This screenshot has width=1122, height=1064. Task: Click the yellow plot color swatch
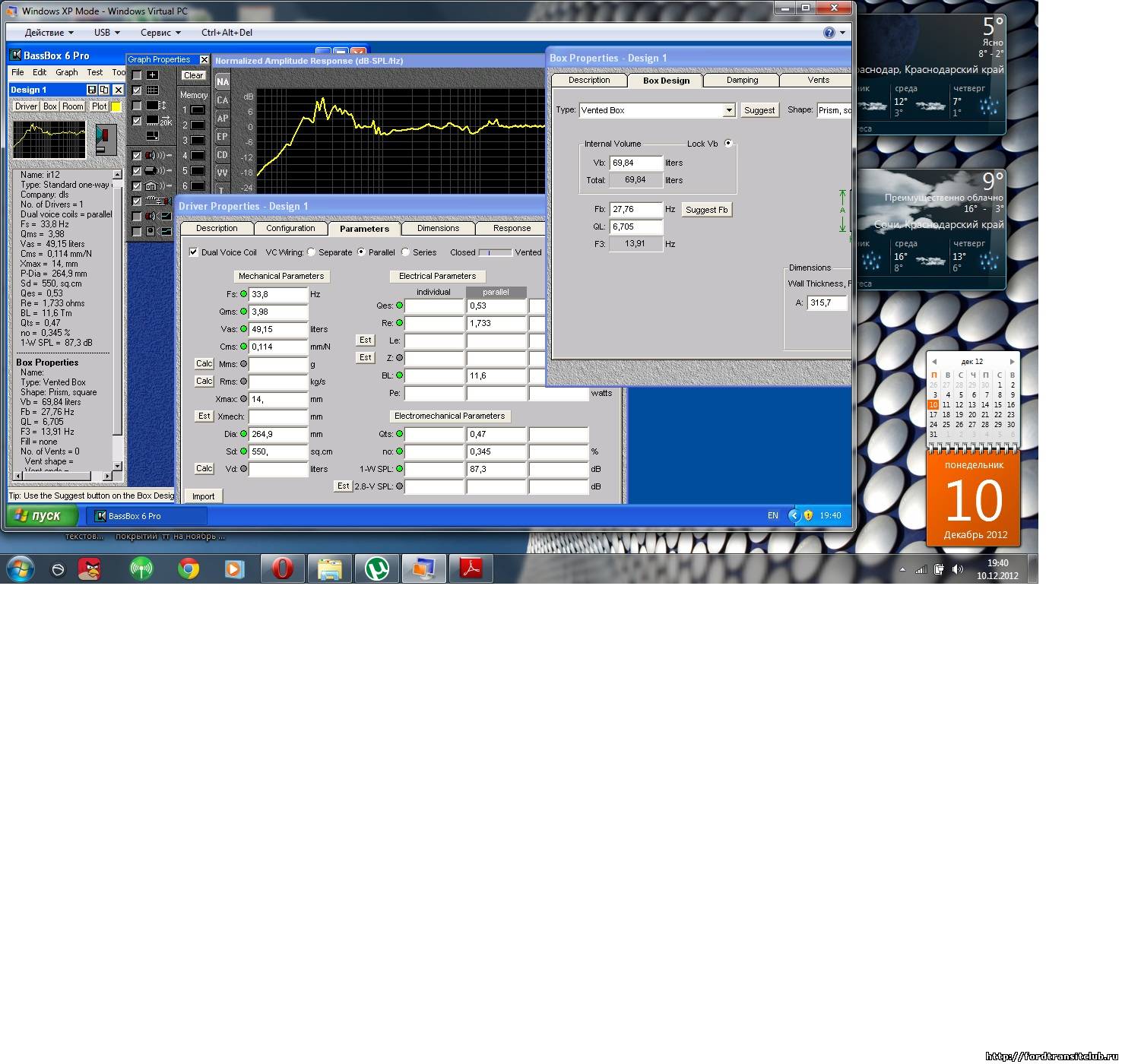pos(116,106)
